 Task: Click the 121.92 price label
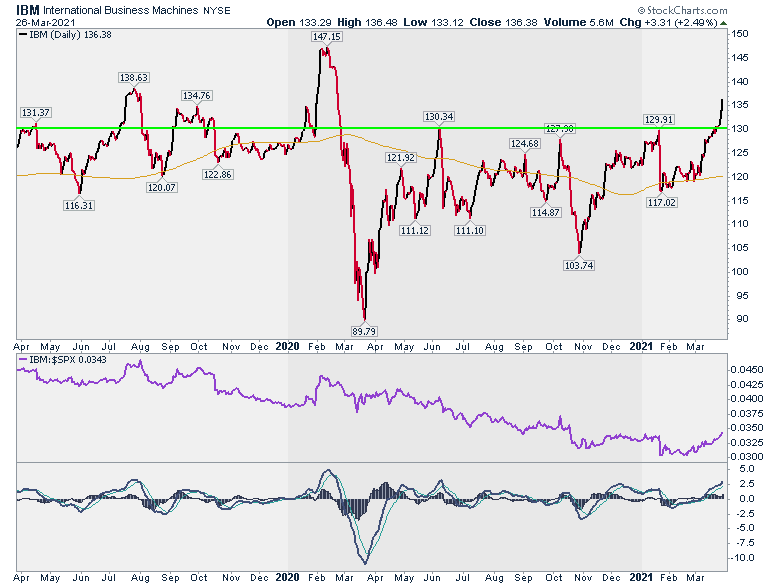400,158
